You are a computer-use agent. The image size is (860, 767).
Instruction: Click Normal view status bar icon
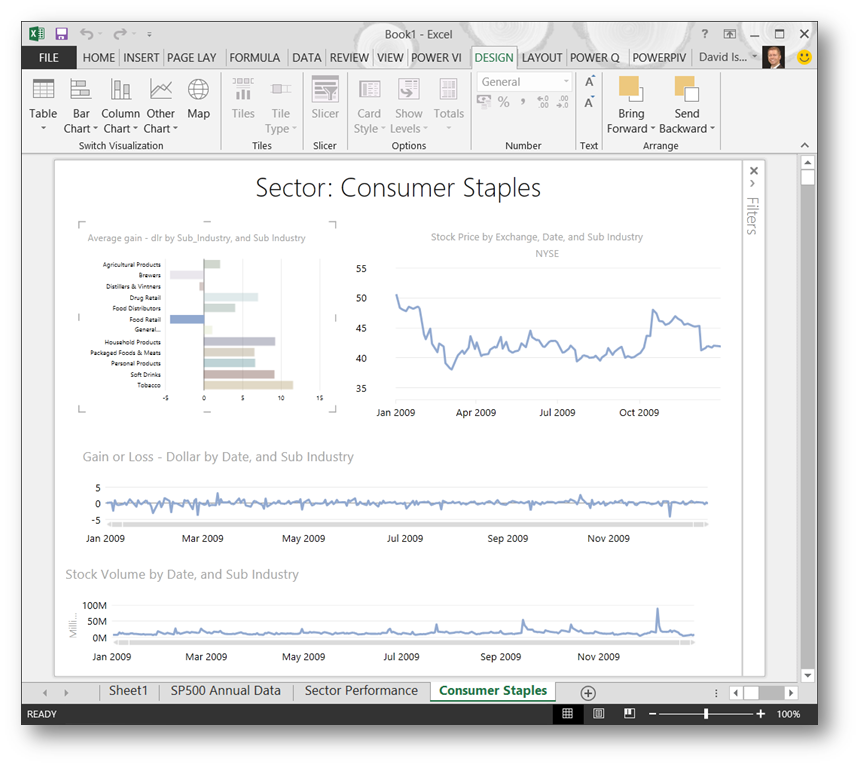click(x=568, y=713)
